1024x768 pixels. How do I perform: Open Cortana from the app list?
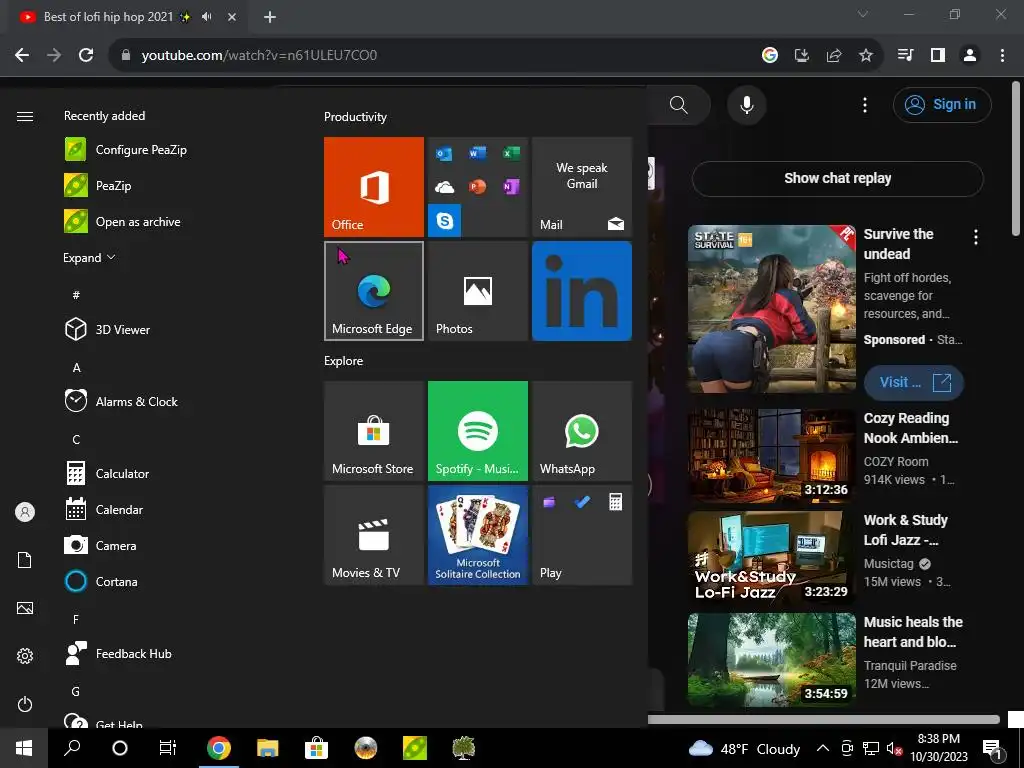click(101, 581)
